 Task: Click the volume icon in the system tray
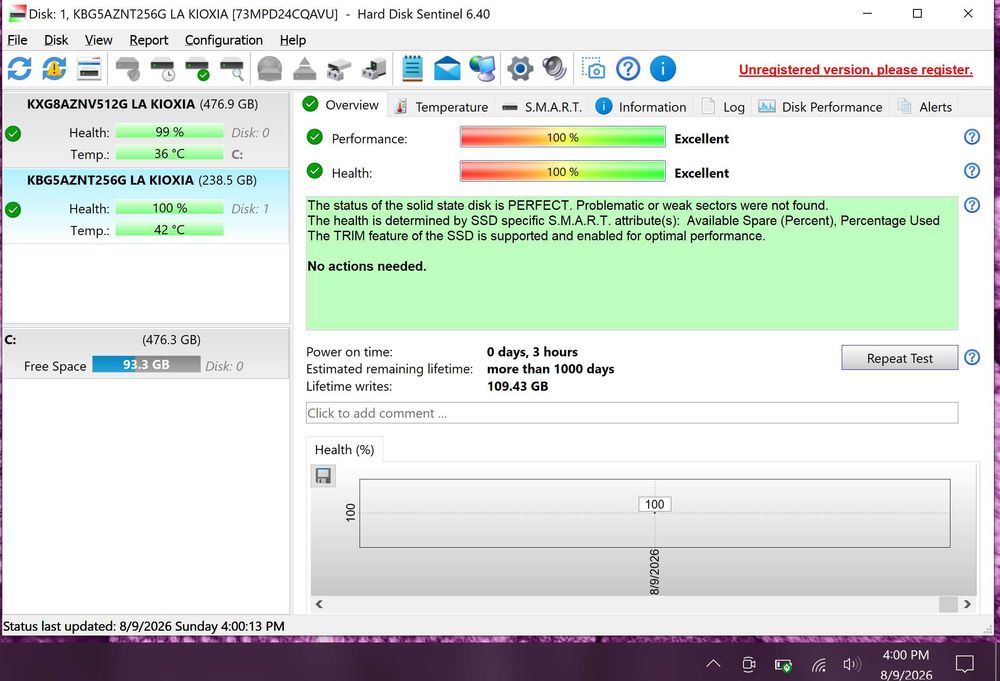851,664
